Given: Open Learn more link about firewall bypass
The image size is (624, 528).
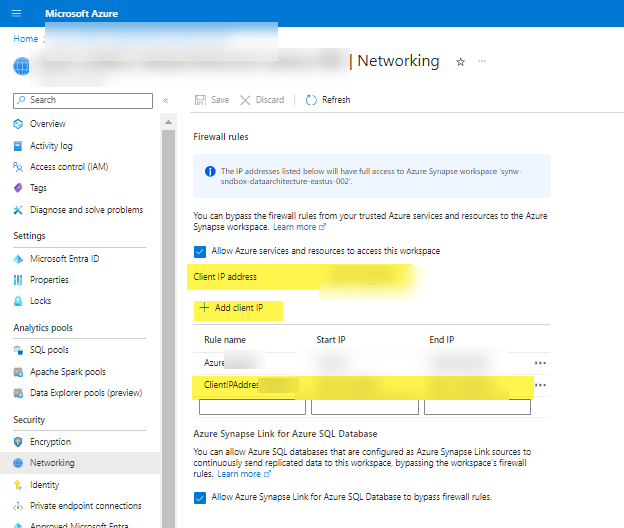Looking at the screenshot, I should (299, 227).
